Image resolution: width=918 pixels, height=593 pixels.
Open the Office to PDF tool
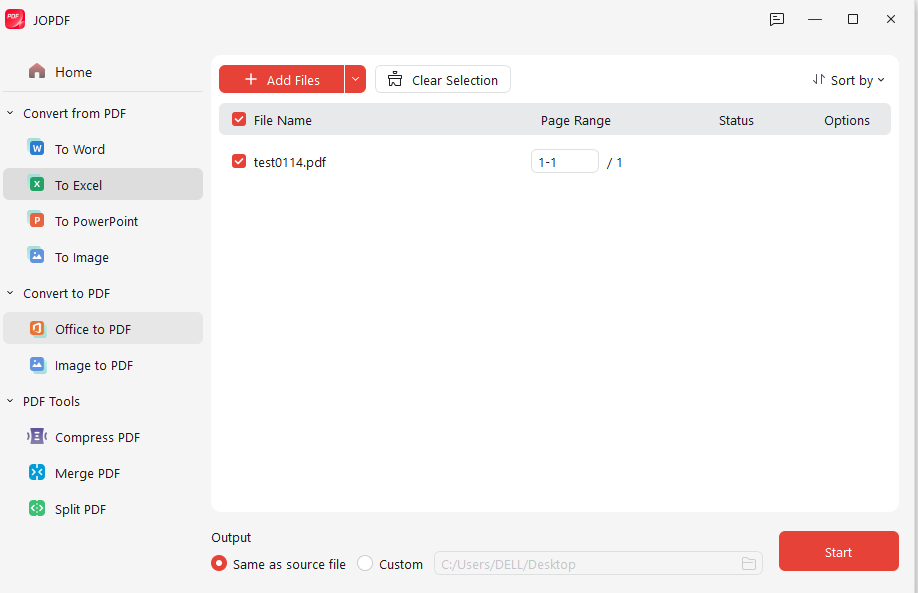pyautogui.click(x=92, y=328)
